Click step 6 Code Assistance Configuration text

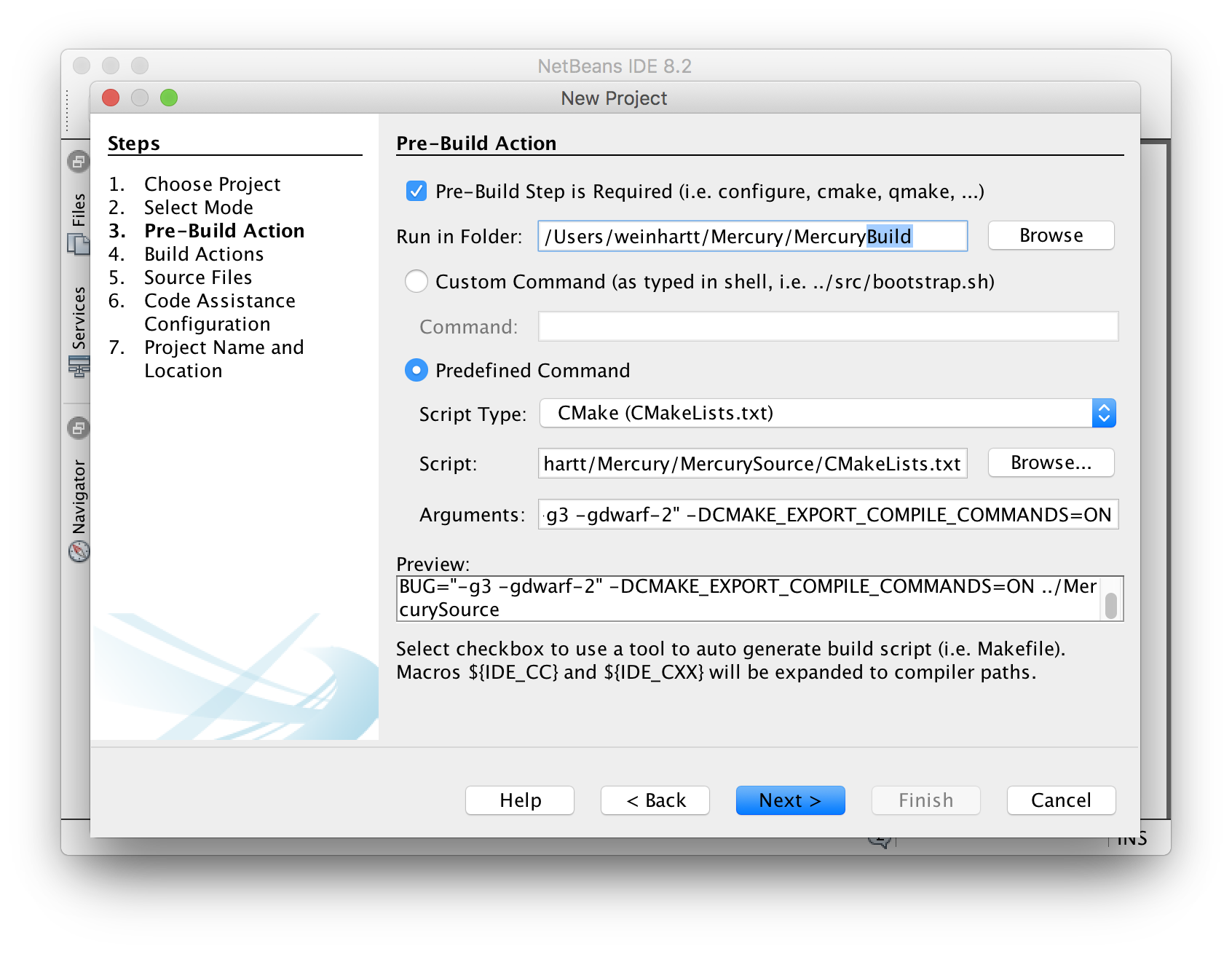tap(220, 312)
